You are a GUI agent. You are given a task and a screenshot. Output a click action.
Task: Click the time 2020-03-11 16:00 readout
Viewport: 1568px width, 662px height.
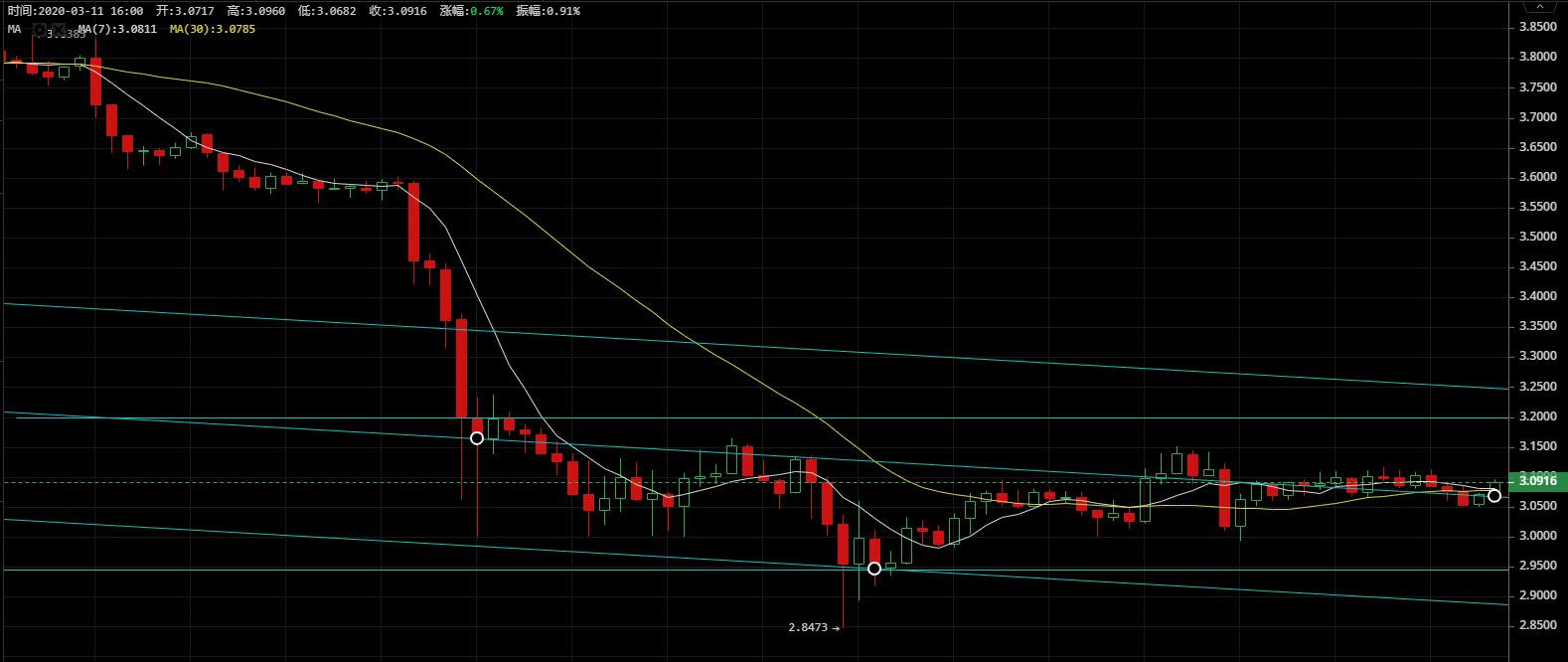[x=76, y=11]
